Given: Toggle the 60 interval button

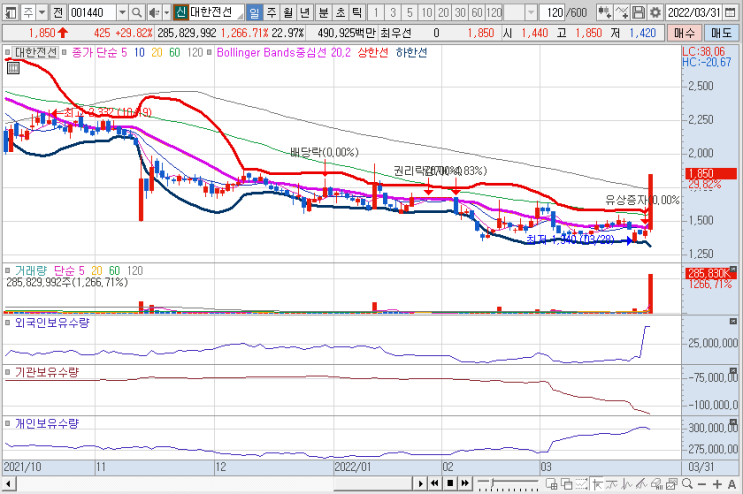Looking at the screenshot, I should point(477,12).
